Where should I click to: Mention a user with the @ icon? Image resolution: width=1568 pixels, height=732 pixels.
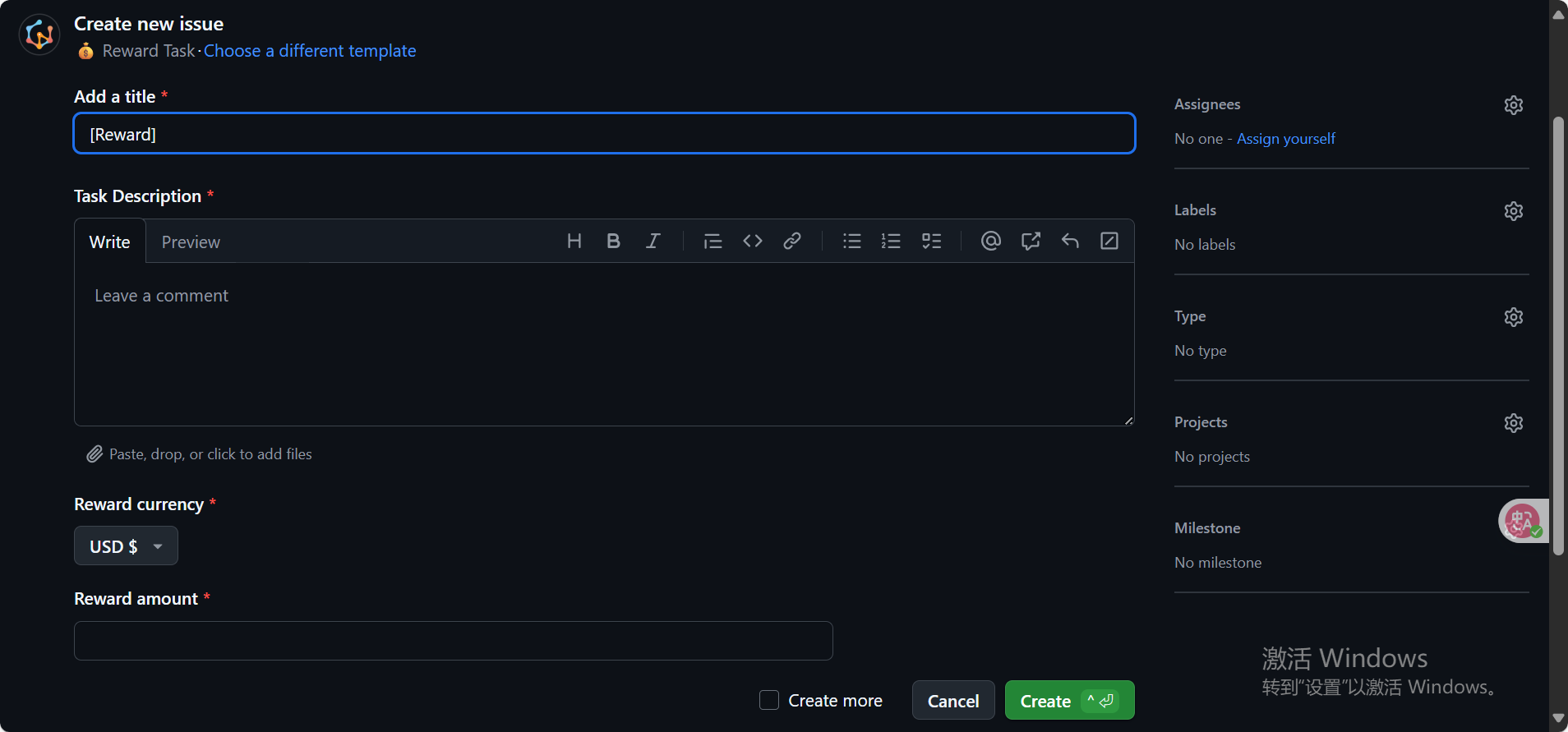pos(991,241)
